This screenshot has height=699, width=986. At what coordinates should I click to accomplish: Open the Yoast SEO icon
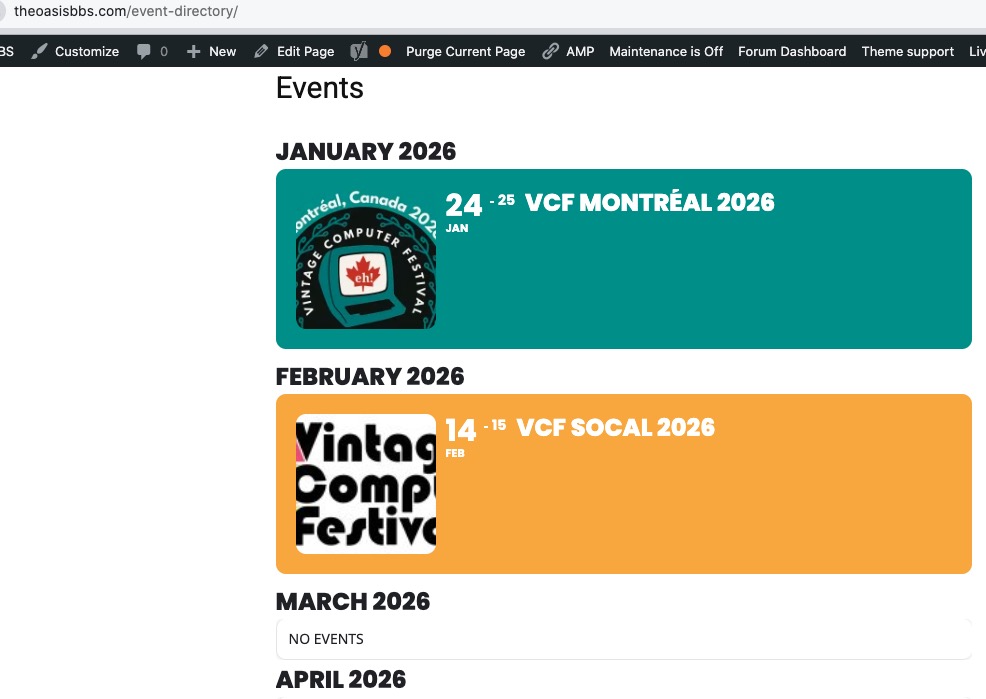click(359, 52)
